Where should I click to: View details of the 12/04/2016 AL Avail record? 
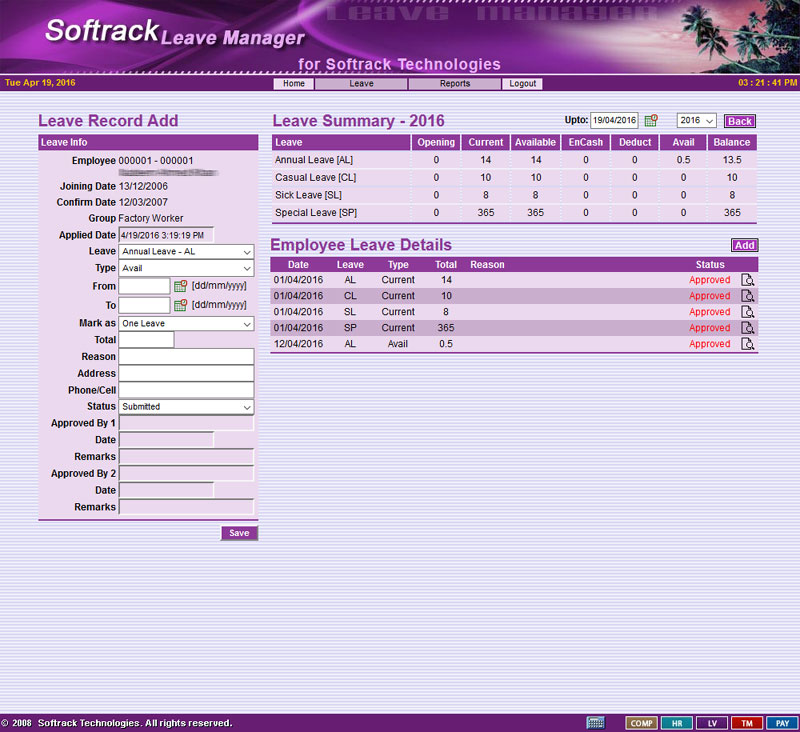(748, 344)
